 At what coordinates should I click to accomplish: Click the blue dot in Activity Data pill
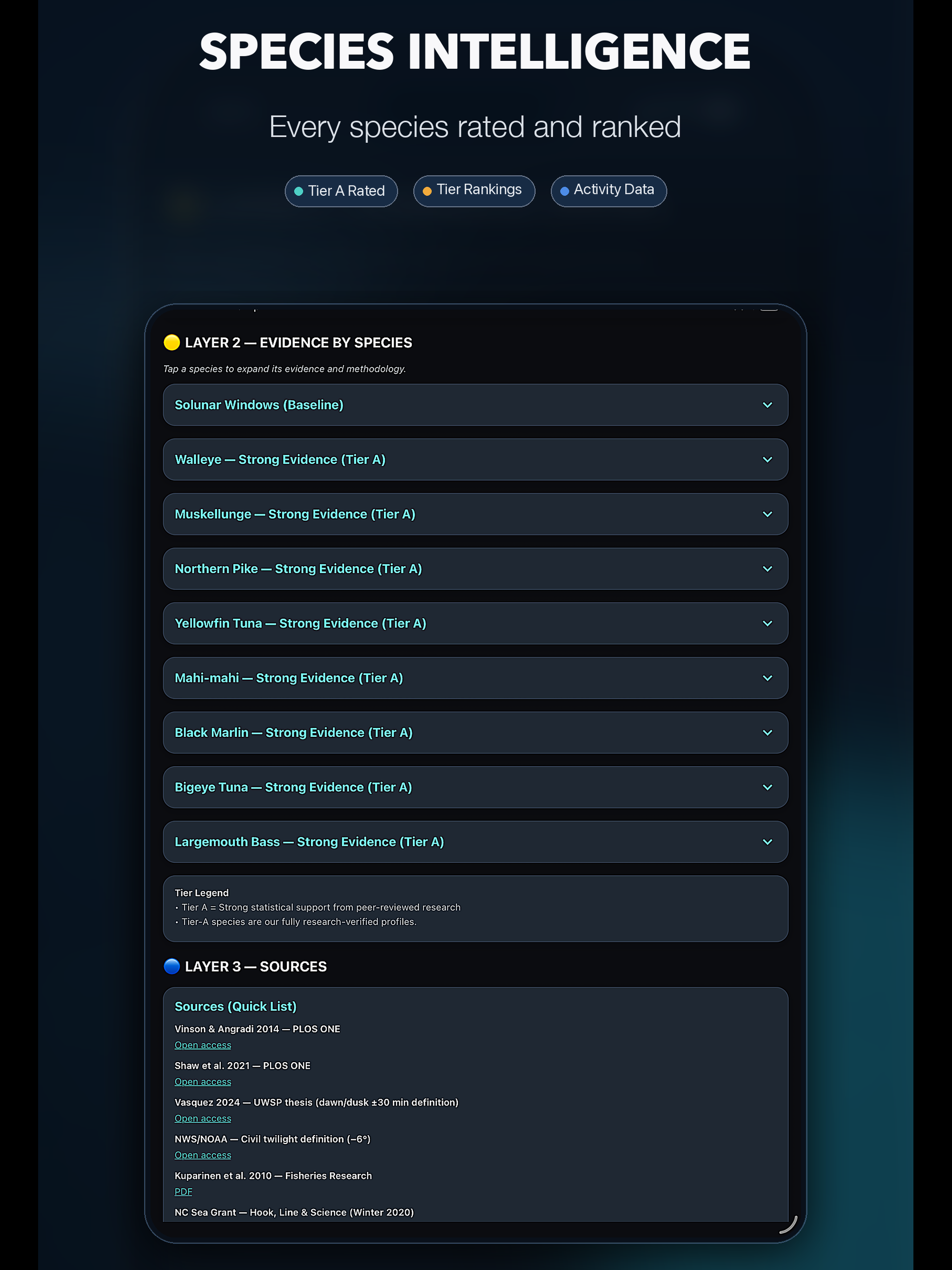click(x=564, y=191)
